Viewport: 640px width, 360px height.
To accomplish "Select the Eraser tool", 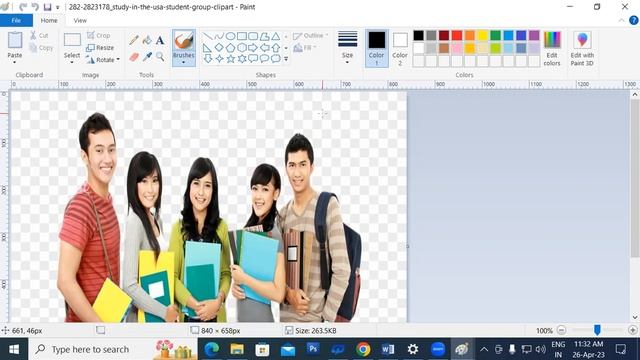I will (x=134, y=57).
